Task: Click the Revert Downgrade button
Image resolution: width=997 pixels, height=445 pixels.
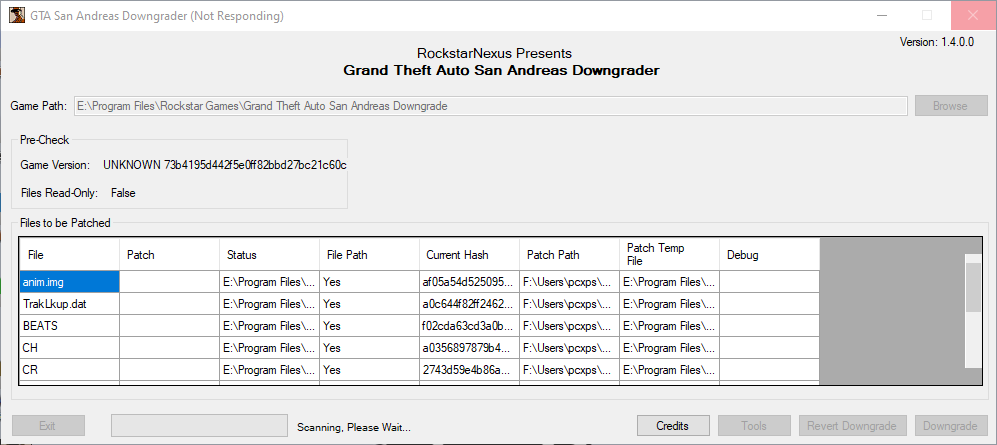Action: (x=852, y=425)
